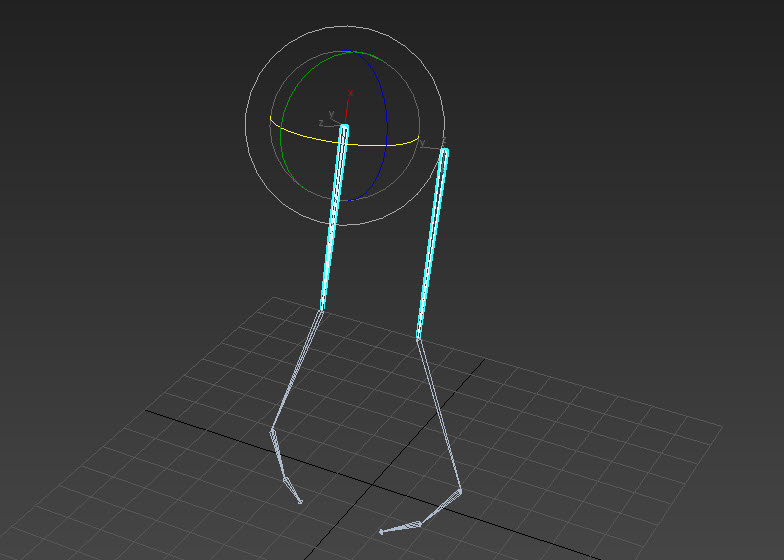This screenshot has width=784, height=560.
Task: Click the red X axis label on the gizmo
Action: [350, 93]
